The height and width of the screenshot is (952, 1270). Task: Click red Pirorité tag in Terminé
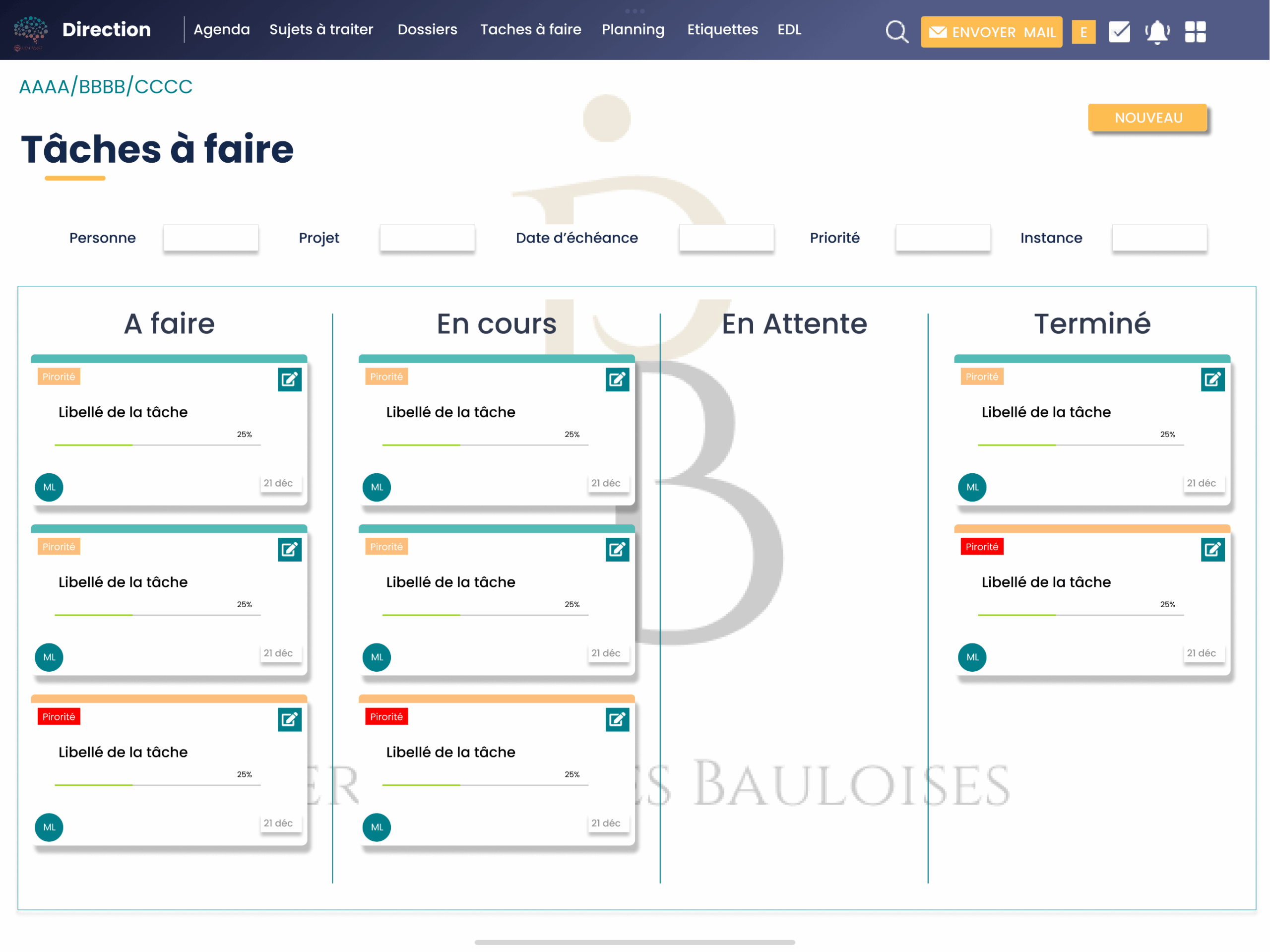(x=982, y=546)
